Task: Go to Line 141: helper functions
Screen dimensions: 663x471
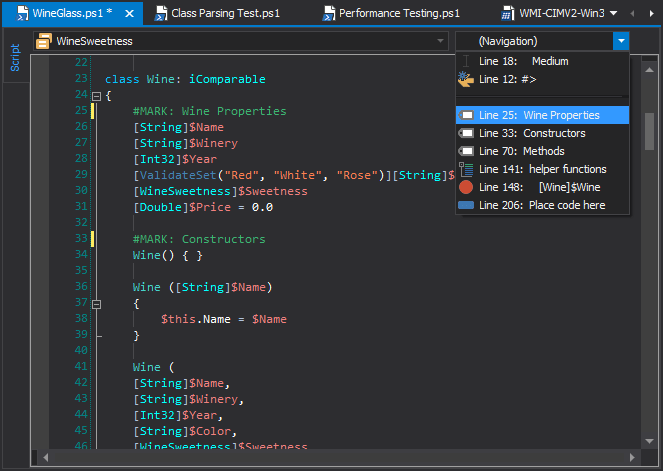Action: [x=542, y=169]
